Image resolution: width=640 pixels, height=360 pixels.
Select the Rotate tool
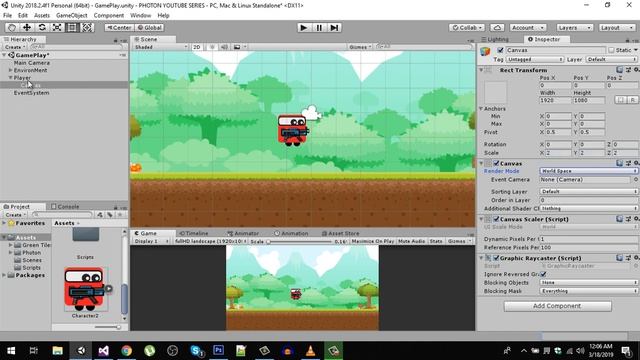42,27
